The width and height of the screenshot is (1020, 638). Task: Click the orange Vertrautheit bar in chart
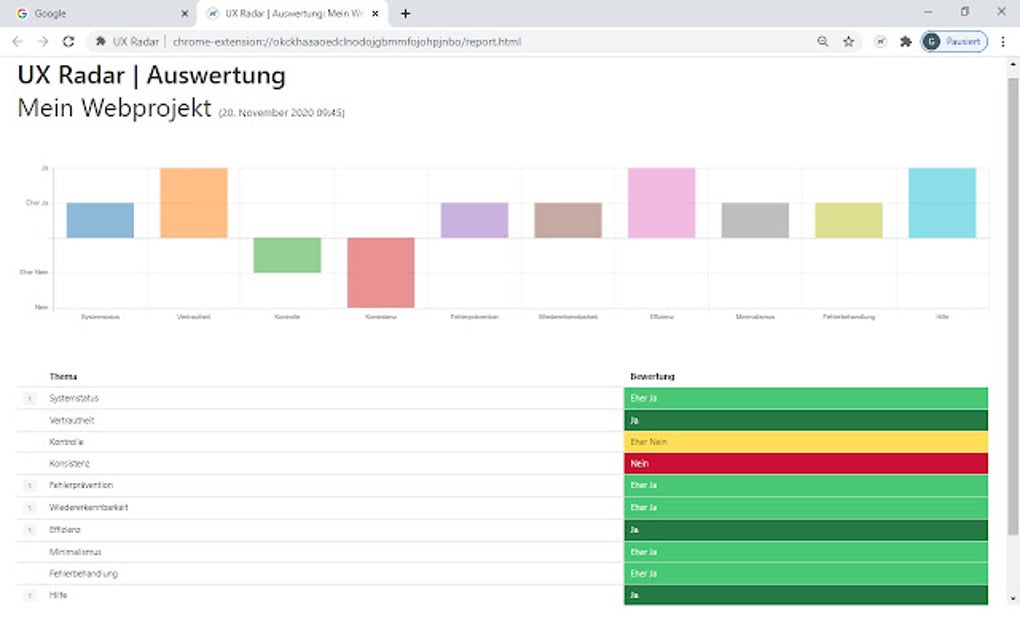click(x=193, y=203)
